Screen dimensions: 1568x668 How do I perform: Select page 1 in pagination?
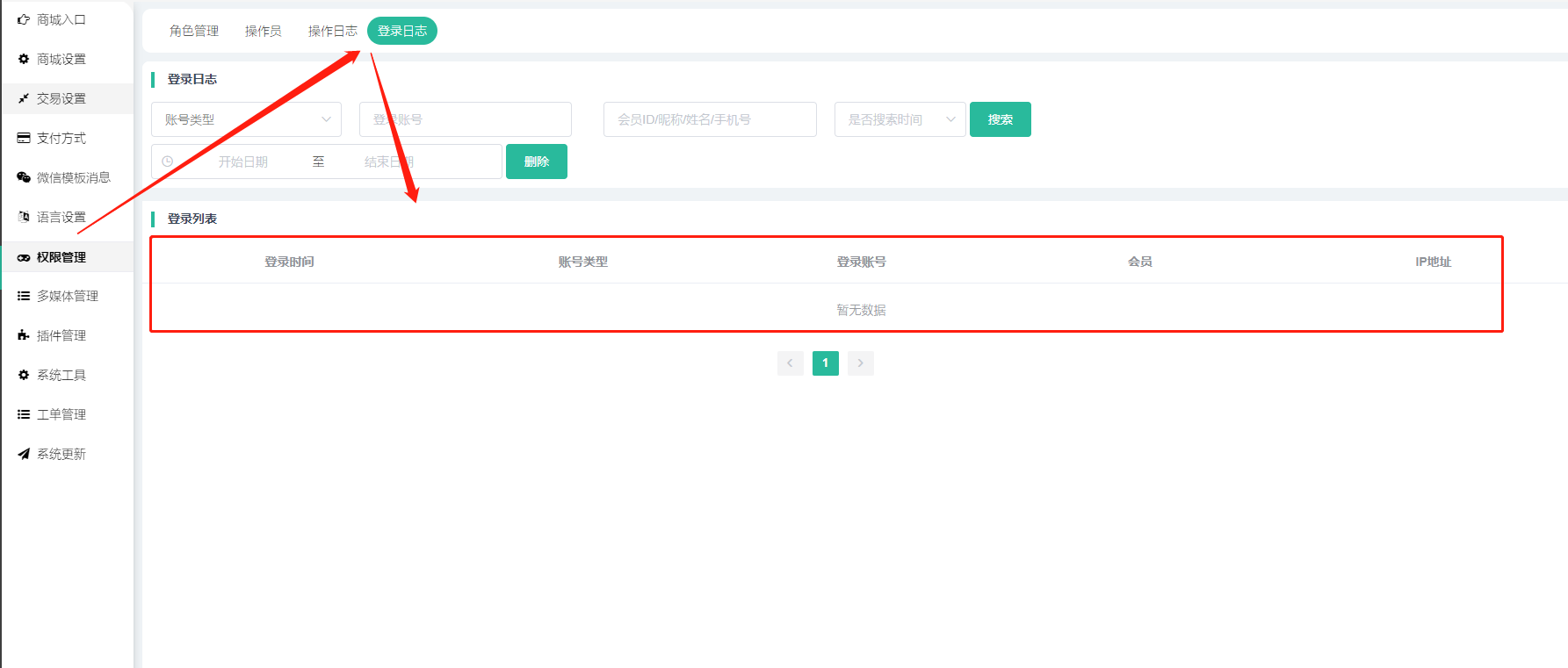point(826,363)
